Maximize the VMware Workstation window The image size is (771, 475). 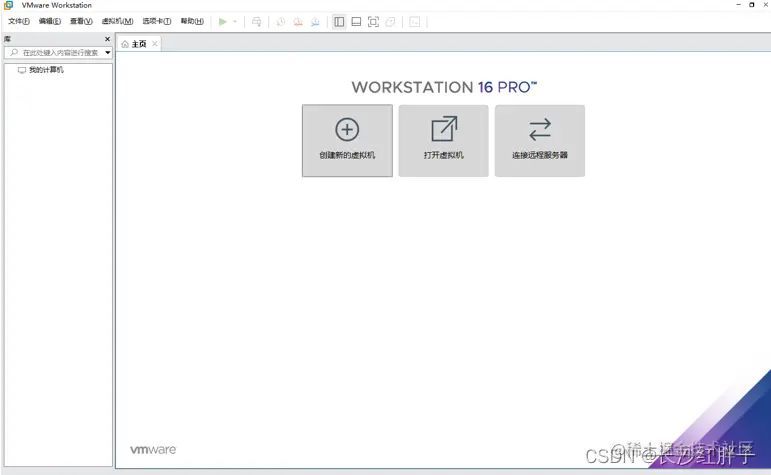[x=752, y=5]
